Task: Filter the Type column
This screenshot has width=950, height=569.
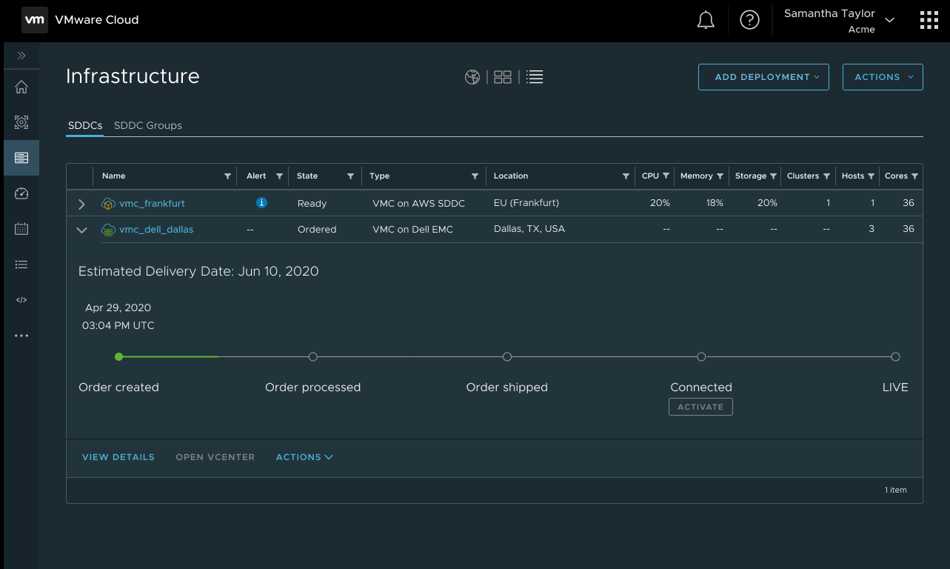Action: (475, 176)
